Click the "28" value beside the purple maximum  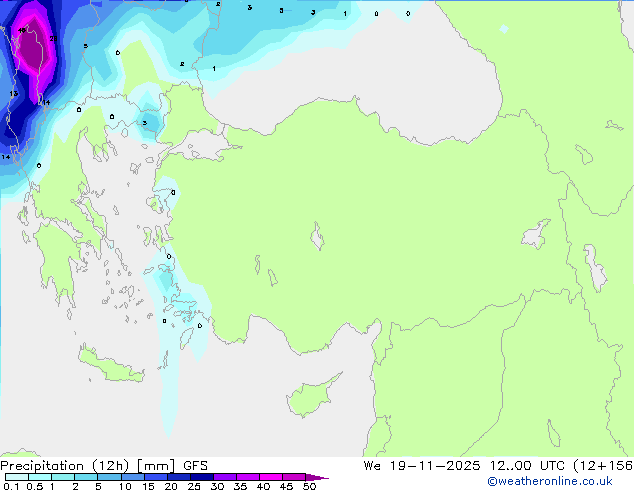coord(53,39)
